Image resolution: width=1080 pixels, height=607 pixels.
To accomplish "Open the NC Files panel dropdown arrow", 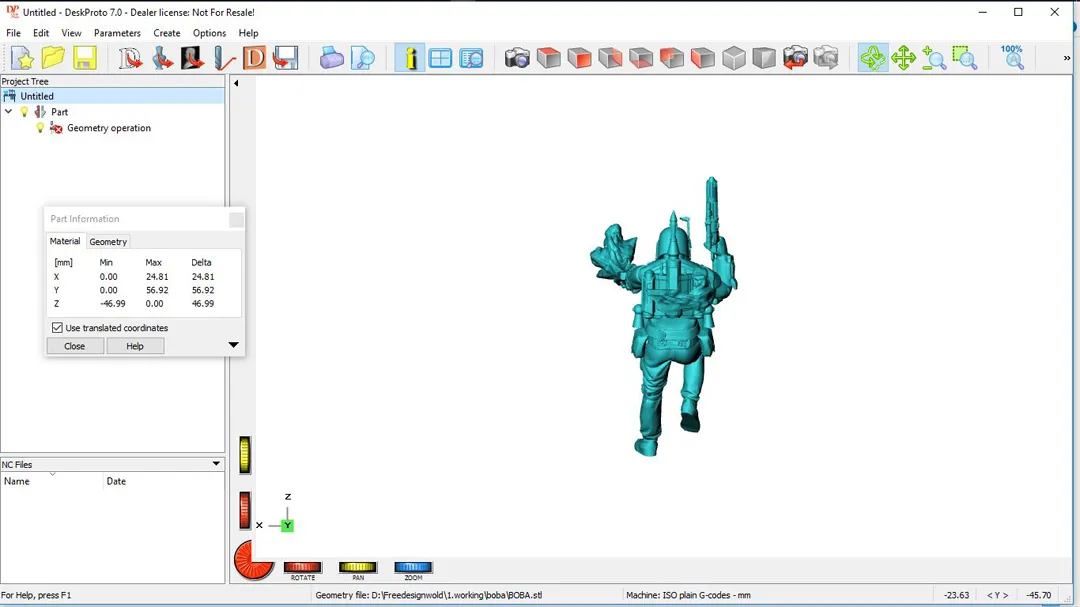I will tap(216, 464).
